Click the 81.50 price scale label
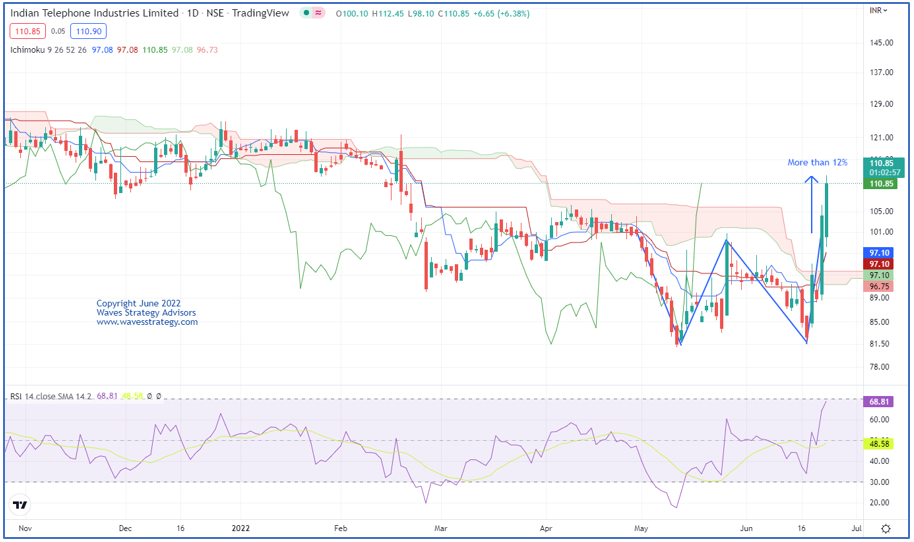914x542 pixels. pyautogui.click(x=880, y=344)
